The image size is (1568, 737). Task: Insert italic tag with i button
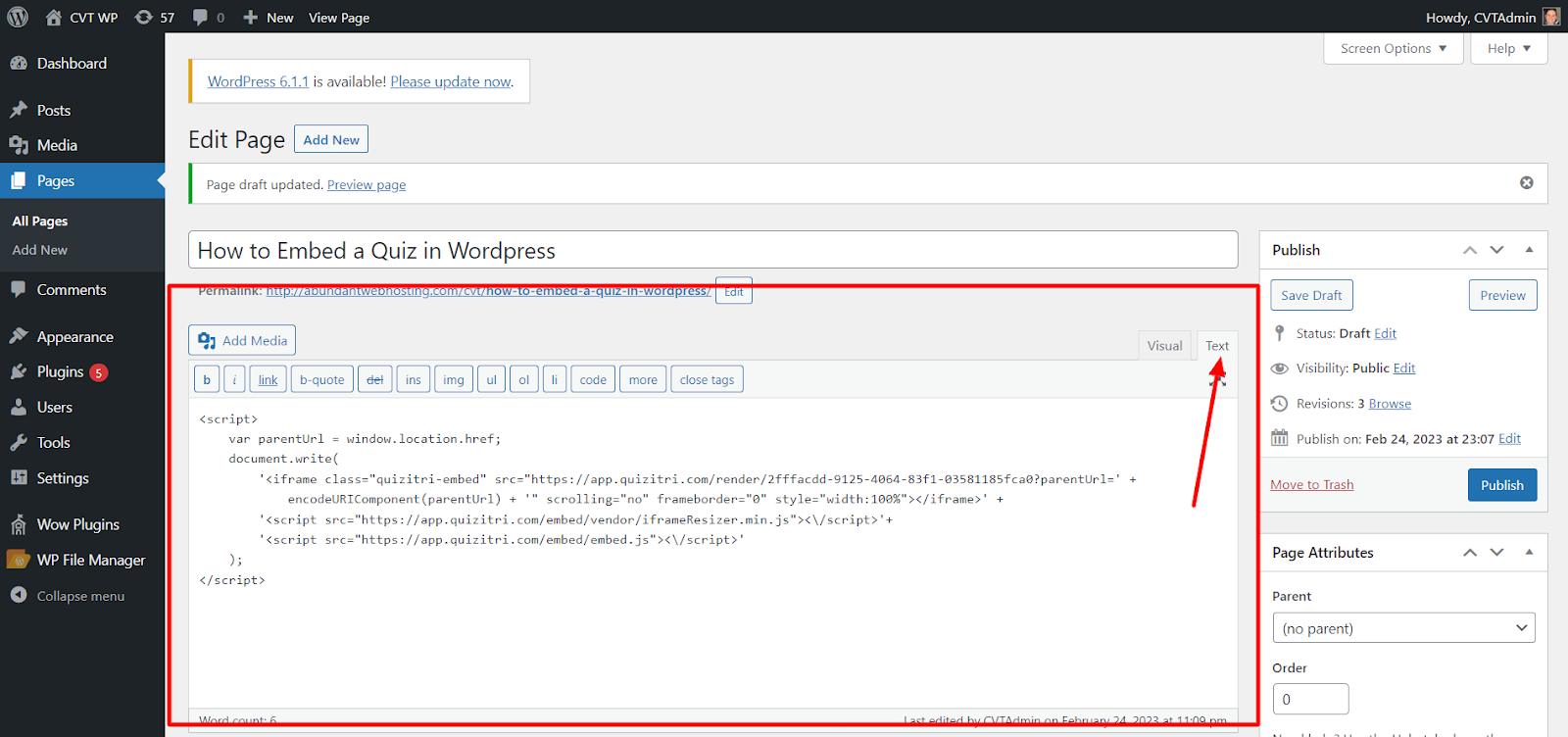point(234,379)
